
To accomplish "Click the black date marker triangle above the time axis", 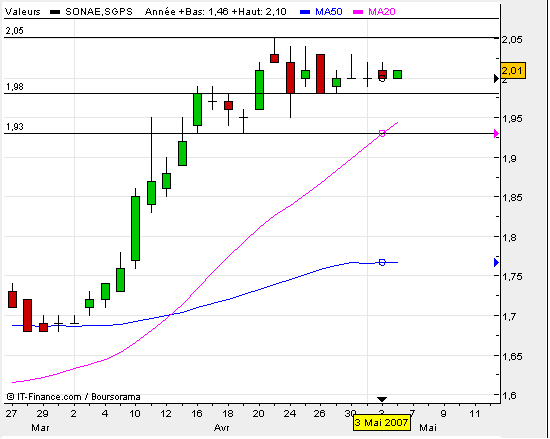I will [382, 399].
